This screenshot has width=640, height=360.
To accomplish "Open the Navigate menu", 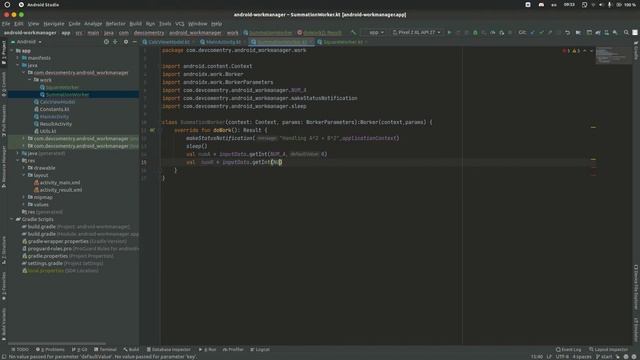I will pos(54,24).
